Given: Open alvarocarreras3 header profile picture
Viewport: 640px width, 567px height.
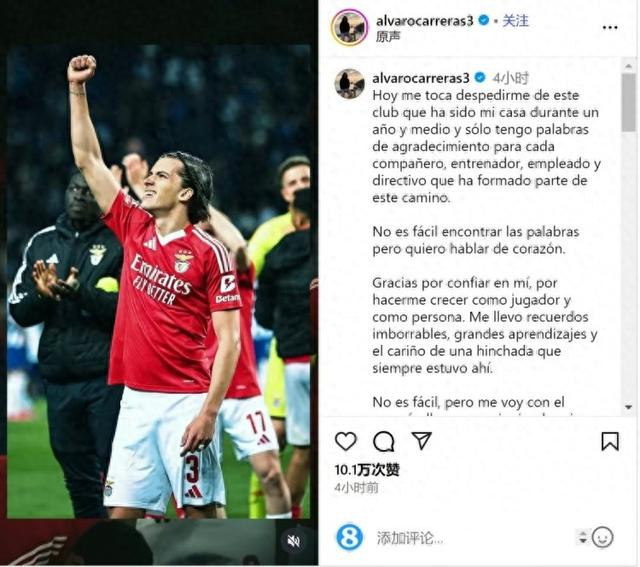Looking at the screenshot, I should pyautogui.click(x=349, y=27).
